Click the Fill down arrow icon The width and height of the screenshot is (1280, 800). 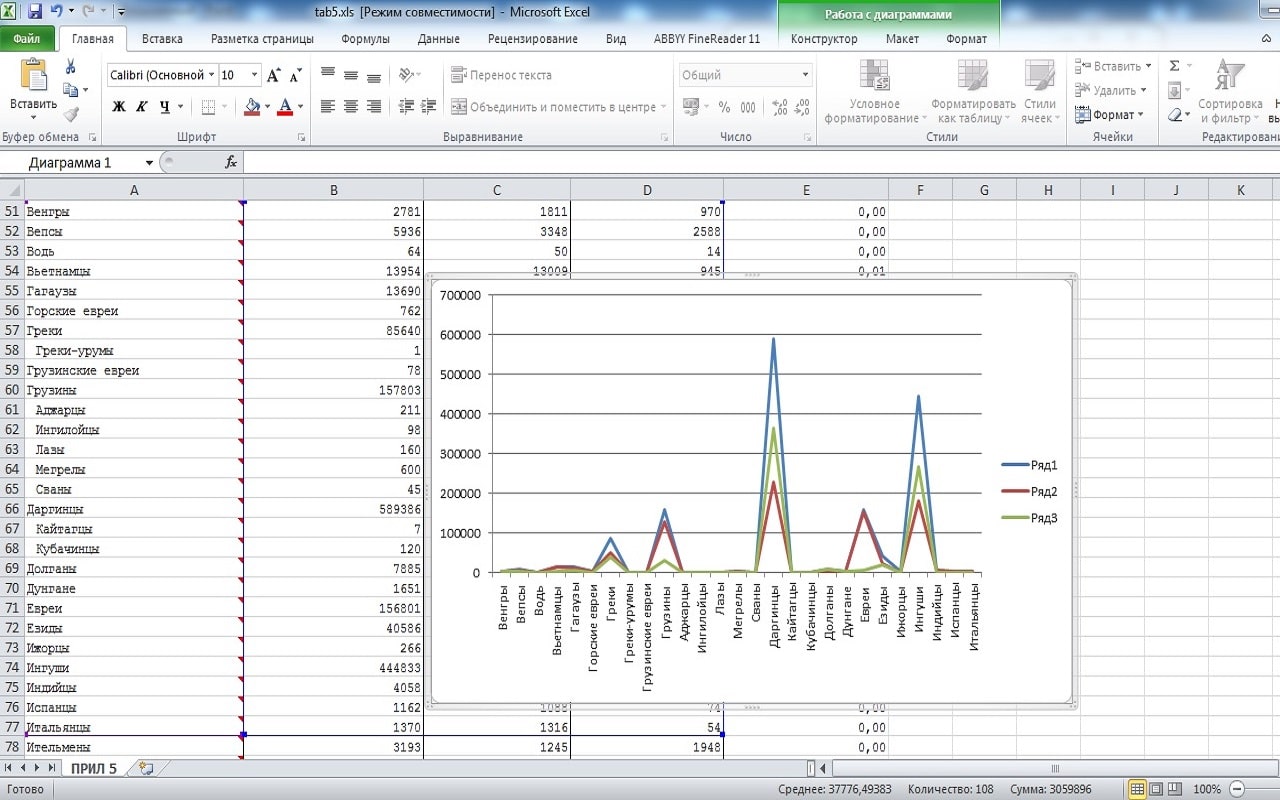(x=1176, y=90)
